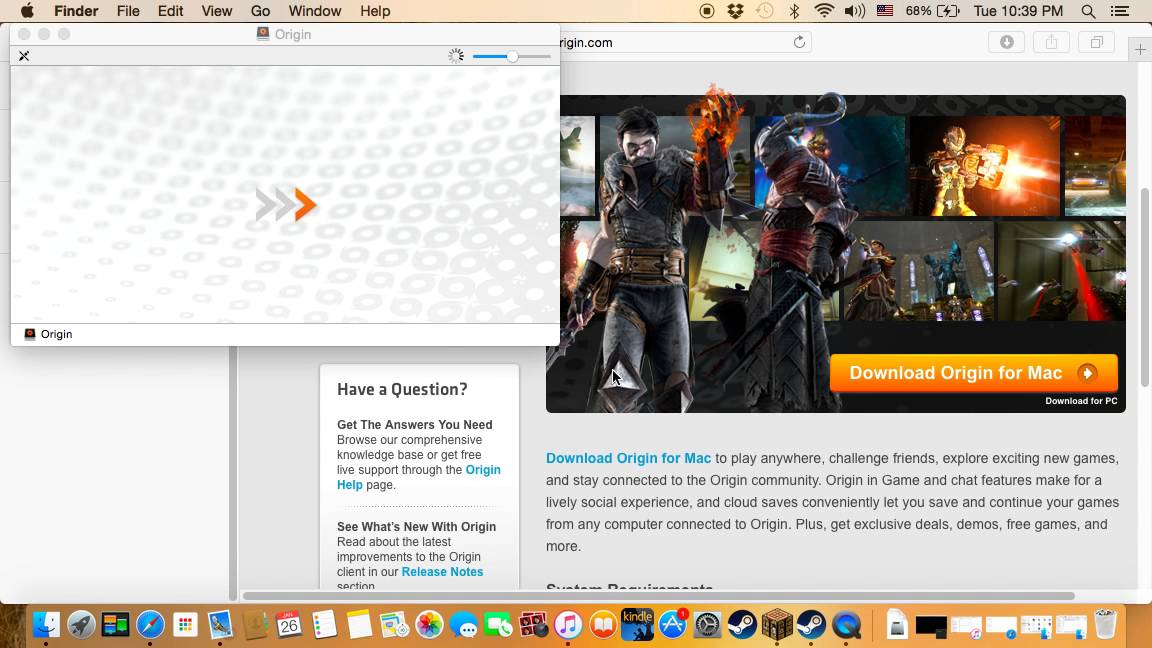Open FaceTime in the Dock
The image size is (1152, 648).
pos(498,625)
